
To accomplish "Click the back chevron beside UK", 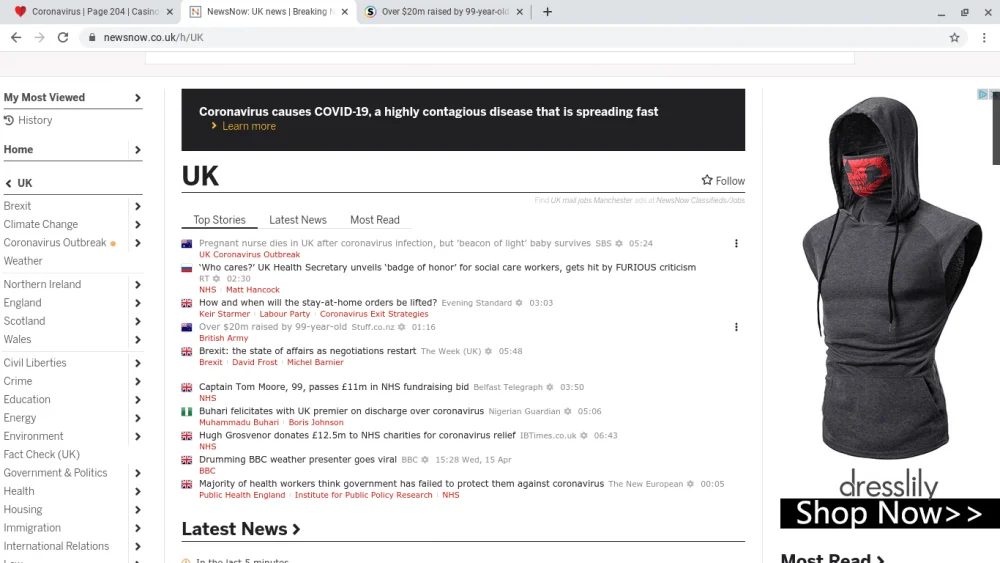I will click(x=8, y=183).
